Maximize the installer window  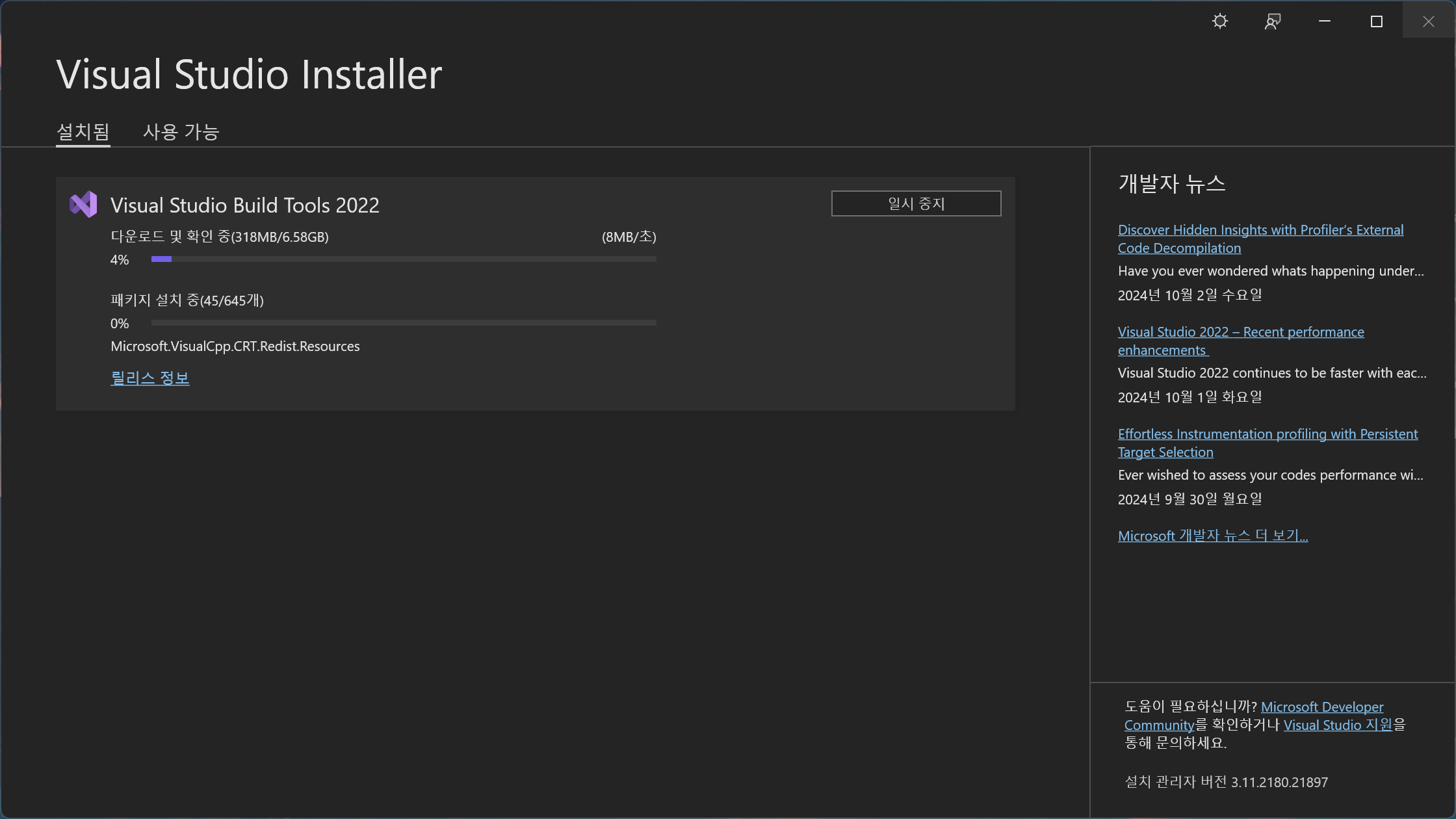tap(1376, 21)
